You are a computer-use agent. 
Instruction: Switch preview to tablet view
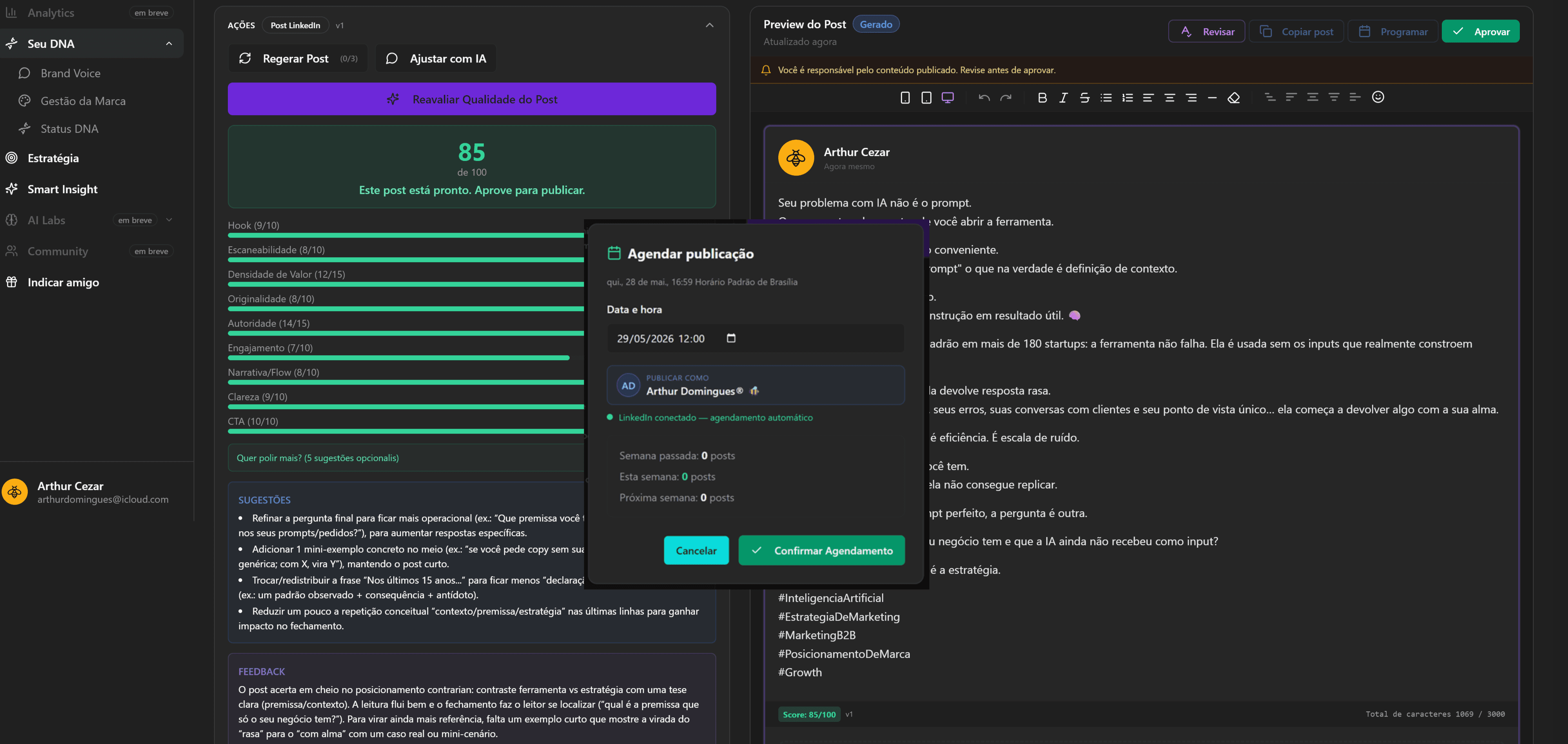[927, 98]
